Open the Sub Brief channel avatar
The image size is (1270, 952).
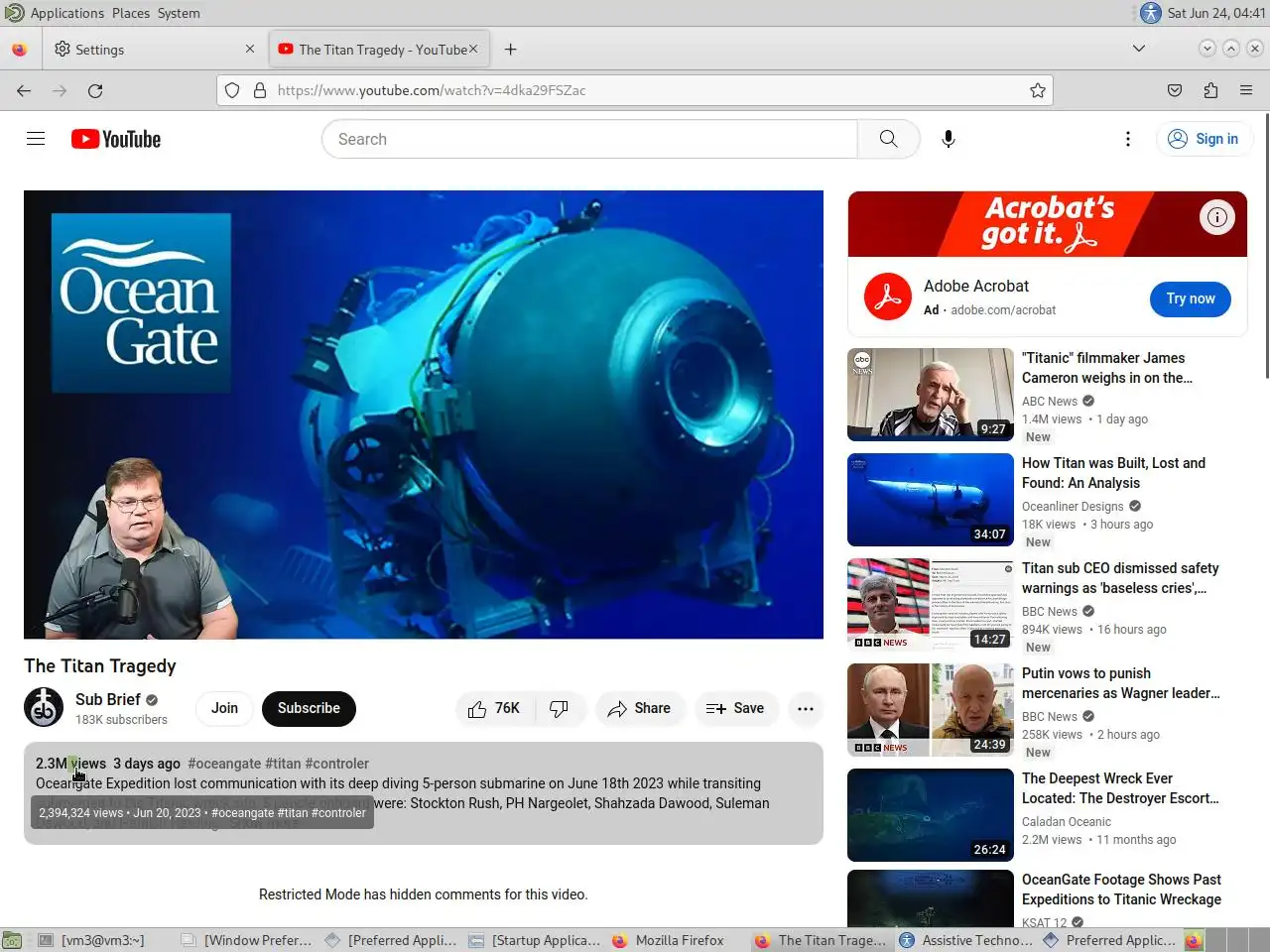[44, 708]
